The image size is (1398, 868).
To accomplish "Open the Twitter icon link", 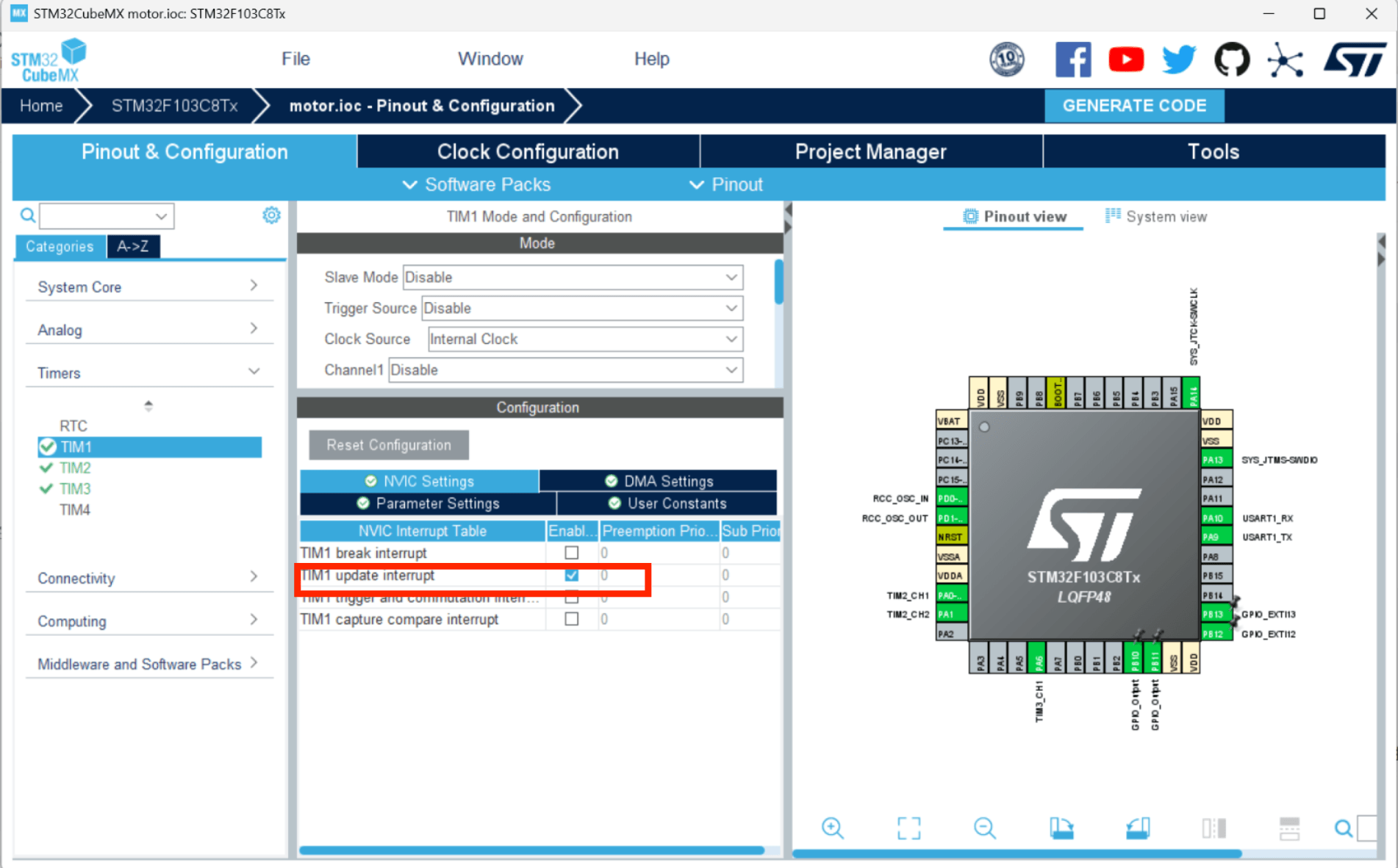I will click(x=1179, y=59).
